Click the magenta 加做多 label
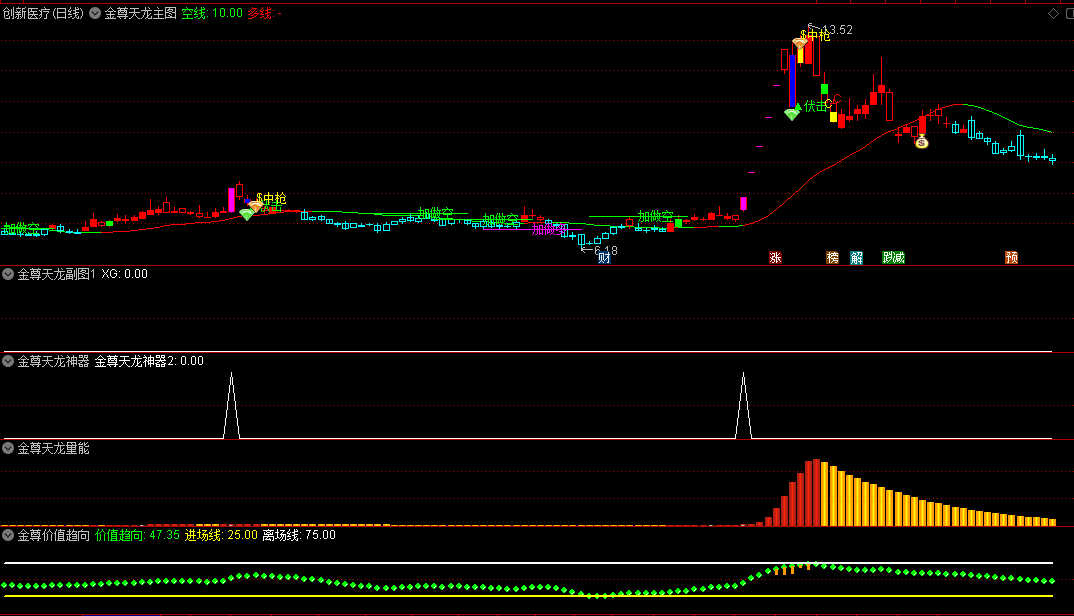 549,230
